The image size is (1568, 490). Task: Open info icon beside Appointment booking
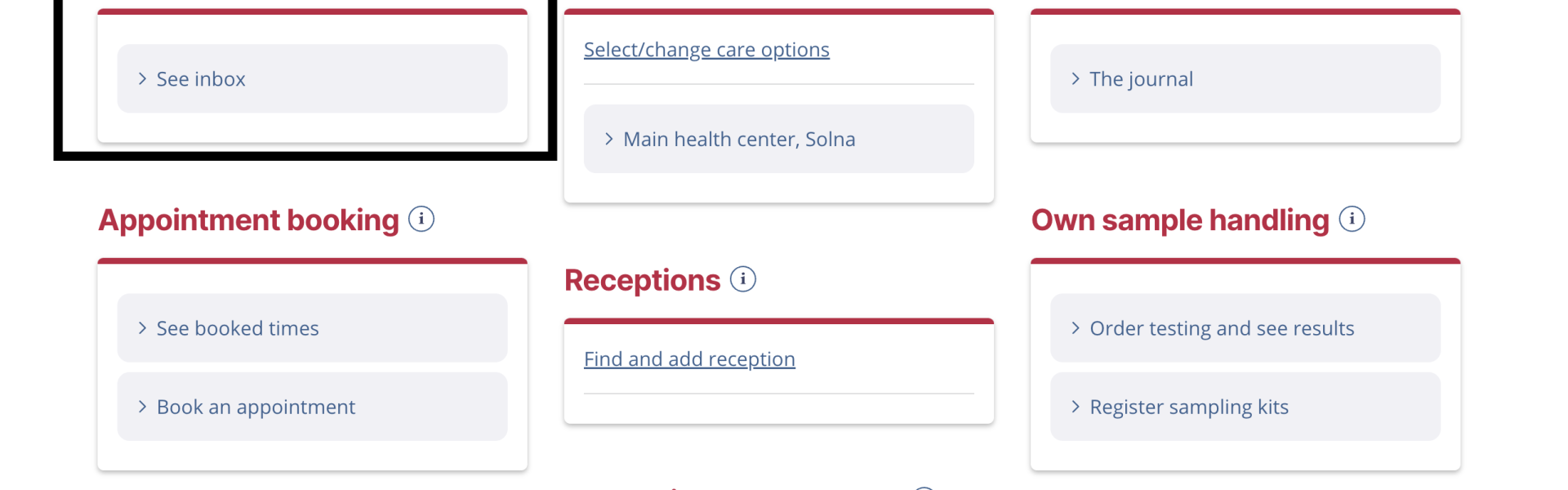[x=421, y=219]
